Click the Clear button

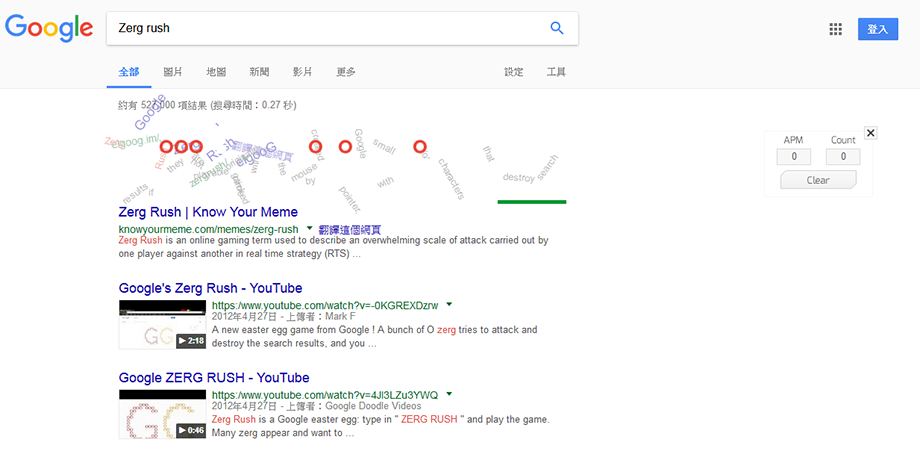click(x=818, y=180)
